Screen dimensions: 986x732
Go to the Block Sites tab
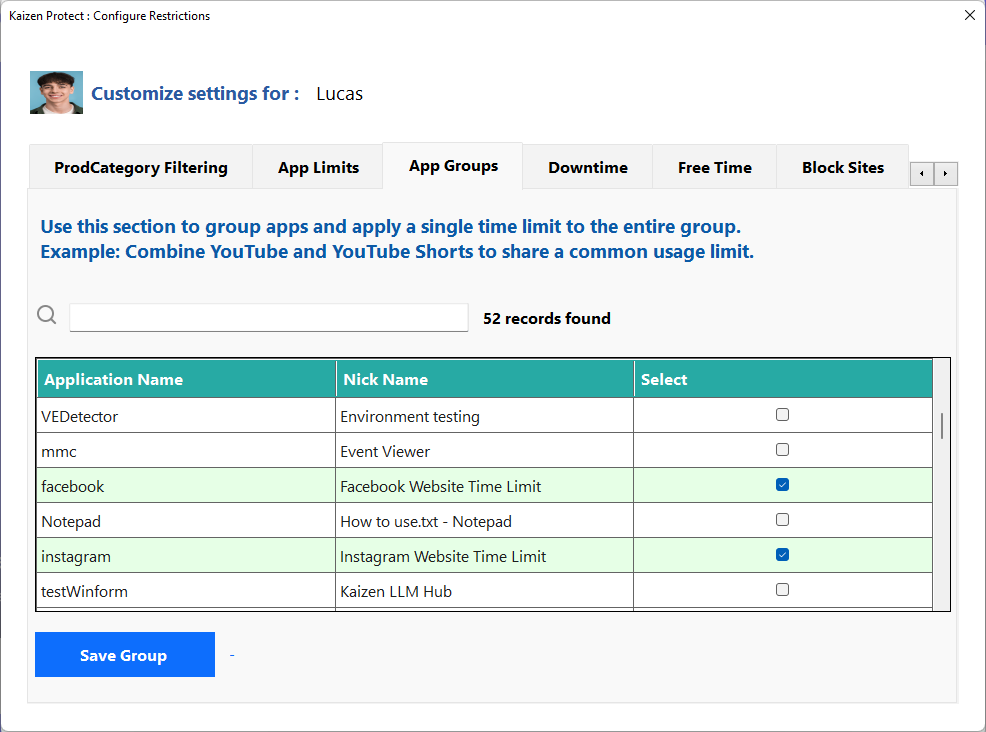click(842, 167)
